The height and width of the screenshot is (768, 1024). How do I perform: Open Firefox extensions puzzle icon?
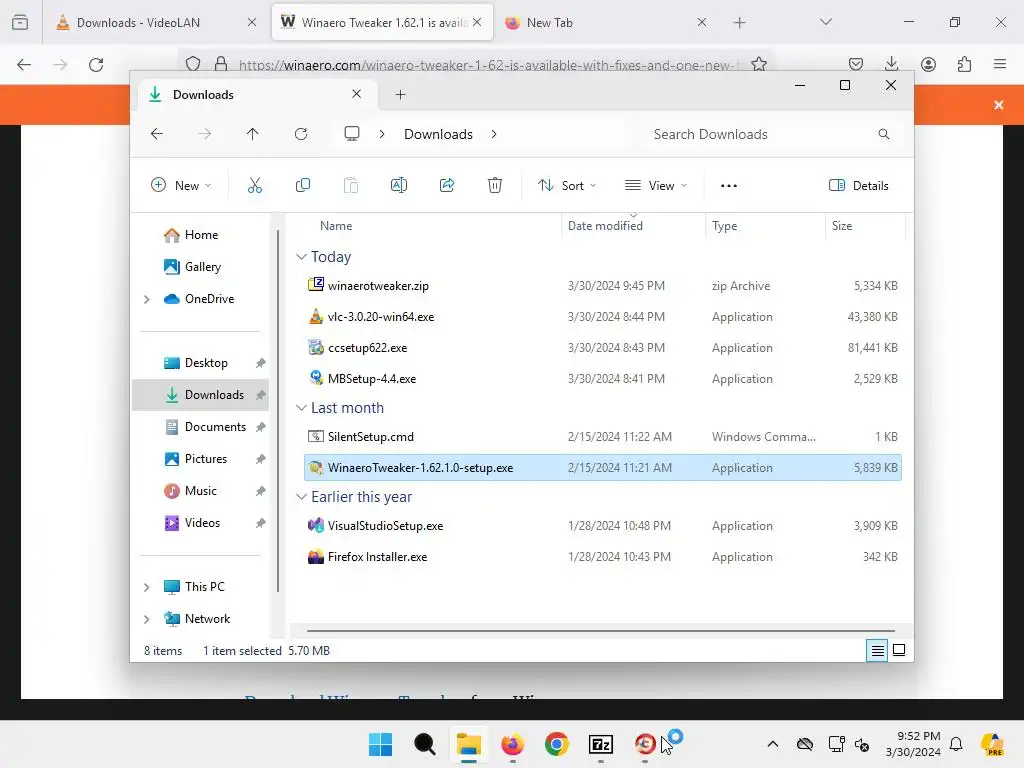click(x=964, y=64)
